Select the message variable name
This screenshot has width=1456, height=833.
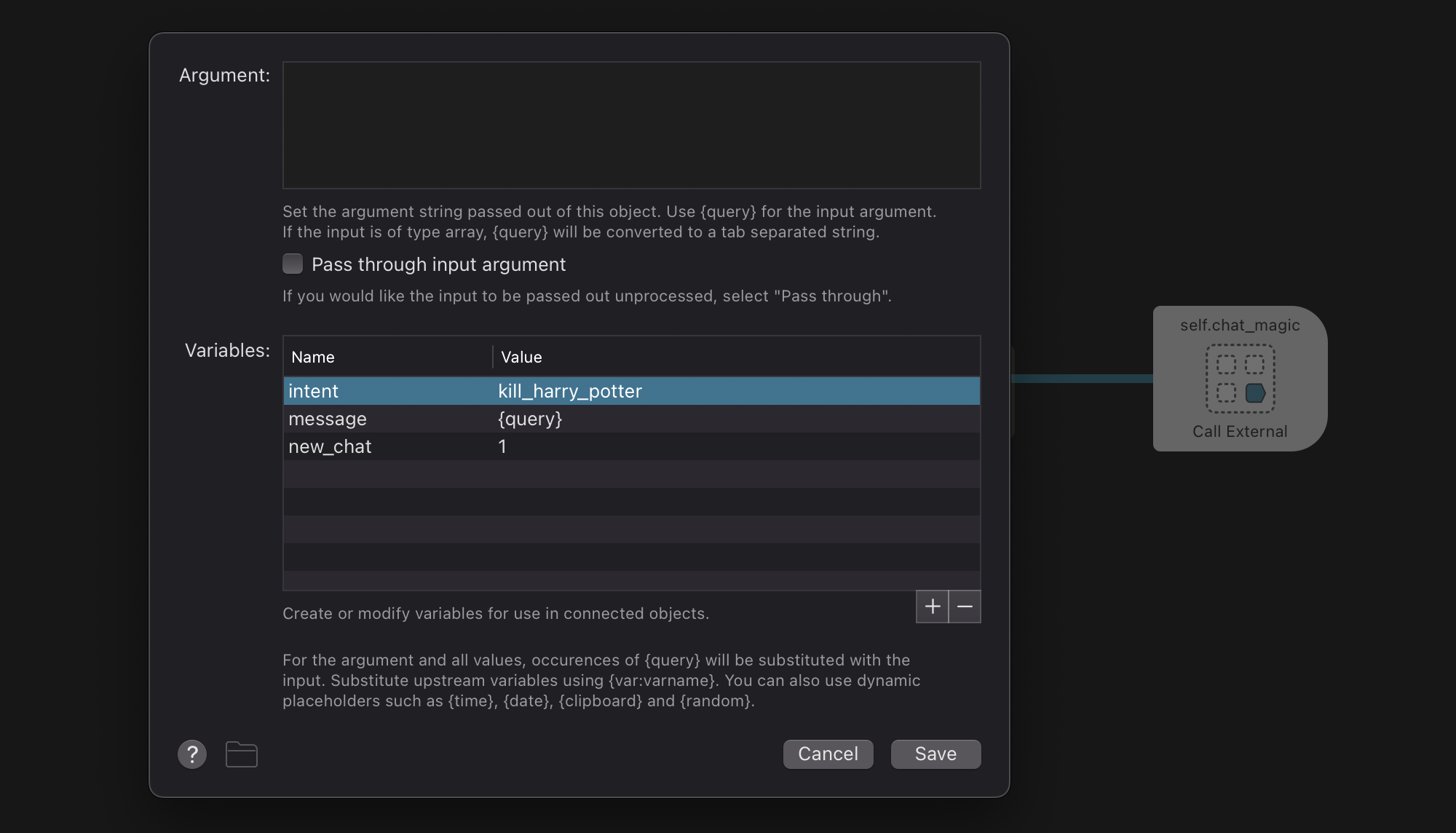328,419
